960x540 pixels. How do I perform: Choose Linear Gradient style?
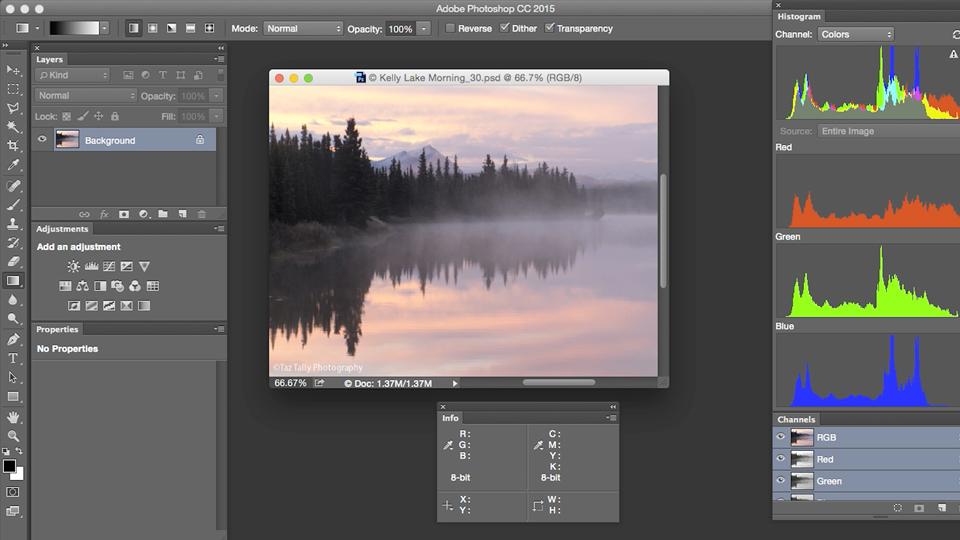point(133,28)
